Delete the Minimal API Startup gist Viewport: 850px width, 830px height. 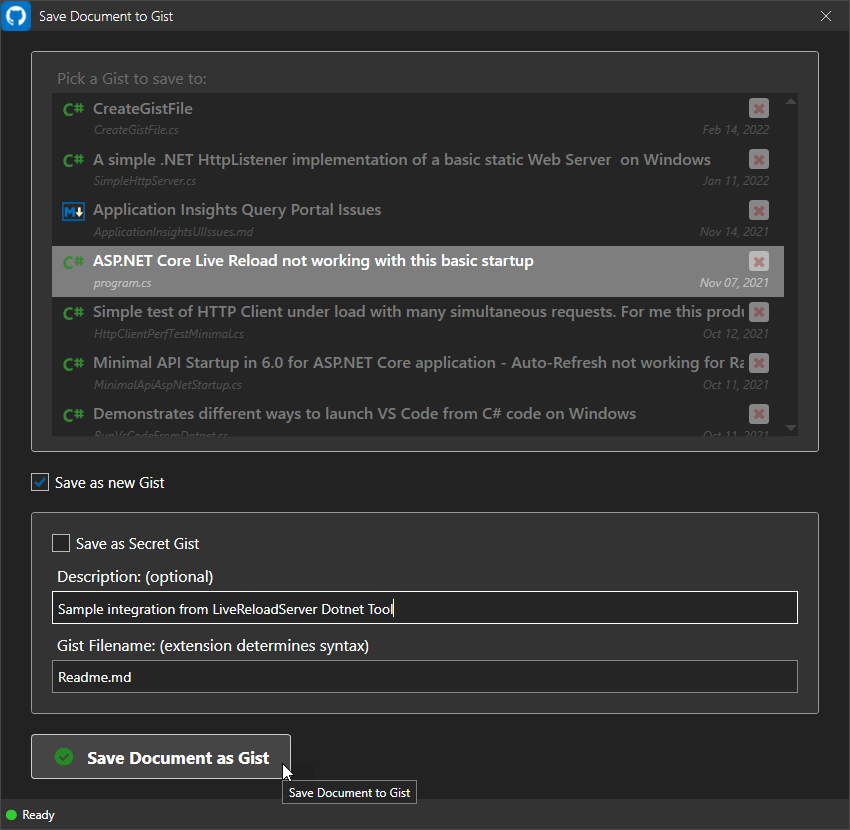tap(758, 363)
